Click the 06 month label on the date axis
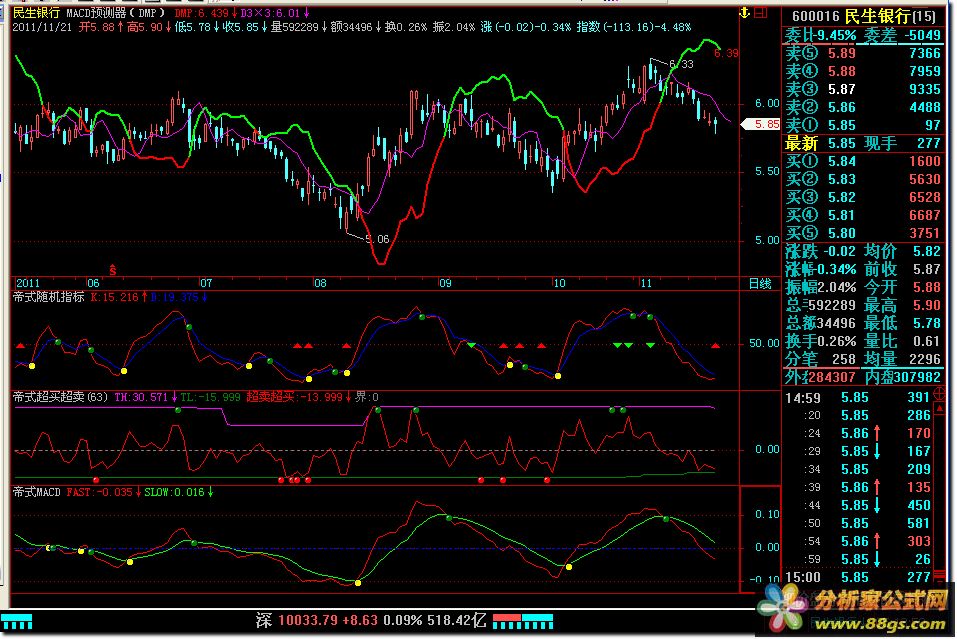The width and height of the screenshot is (957, 639). [x=93, y=283]
